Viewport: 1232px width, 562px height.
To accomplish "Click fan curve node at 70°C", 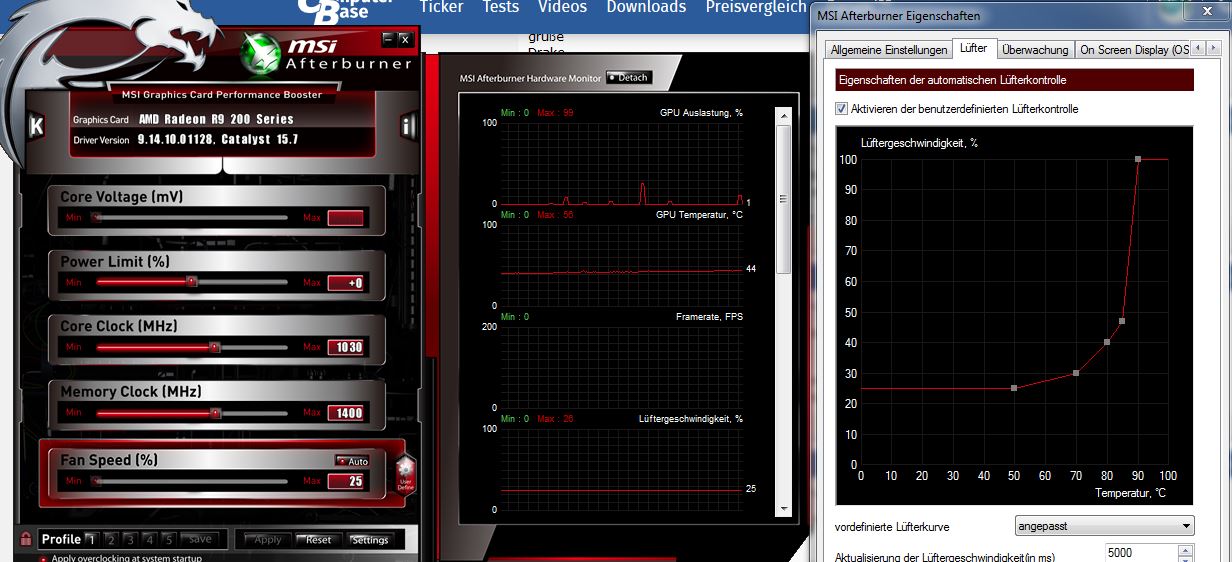I will tap(1076, 373).
